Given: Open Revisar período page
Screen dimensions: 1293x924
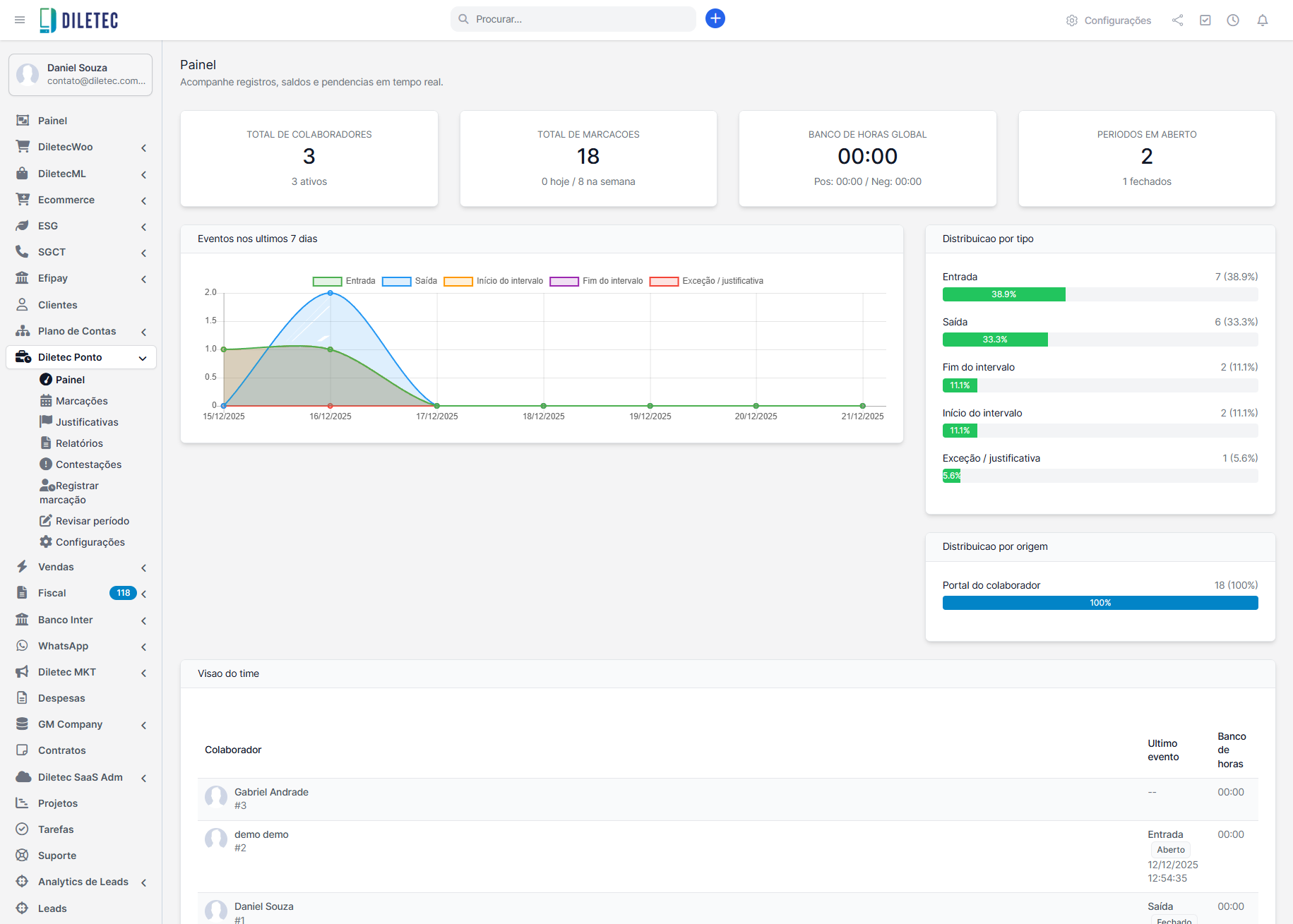Looking at the screenshot, I should coord(92,521).
